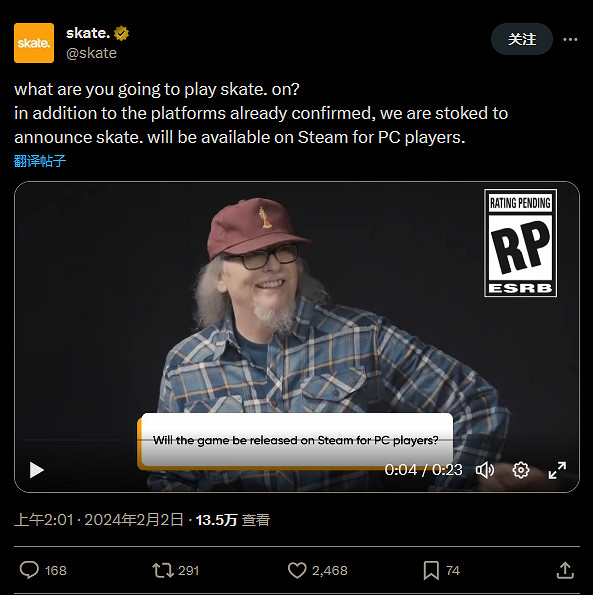593x595 pixels.
Task: Click the post timestamp 2024年2月2日
Action: [134, 520]
